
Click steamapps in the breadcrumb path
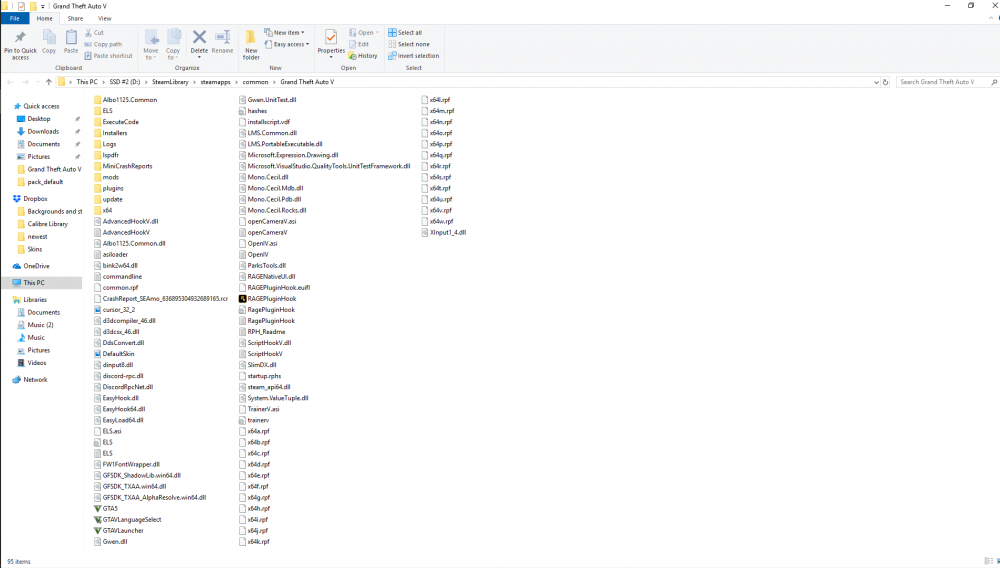coord(216,82)
